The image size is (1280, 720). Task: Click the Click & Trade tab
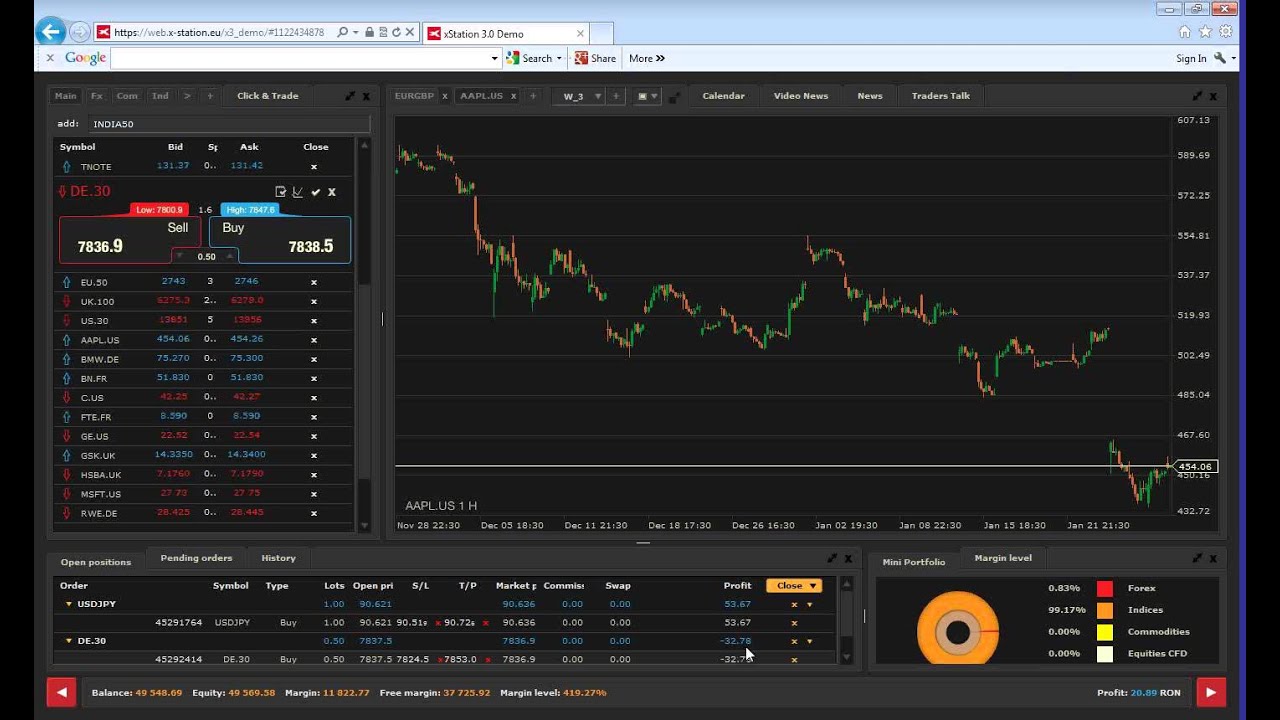267,96
